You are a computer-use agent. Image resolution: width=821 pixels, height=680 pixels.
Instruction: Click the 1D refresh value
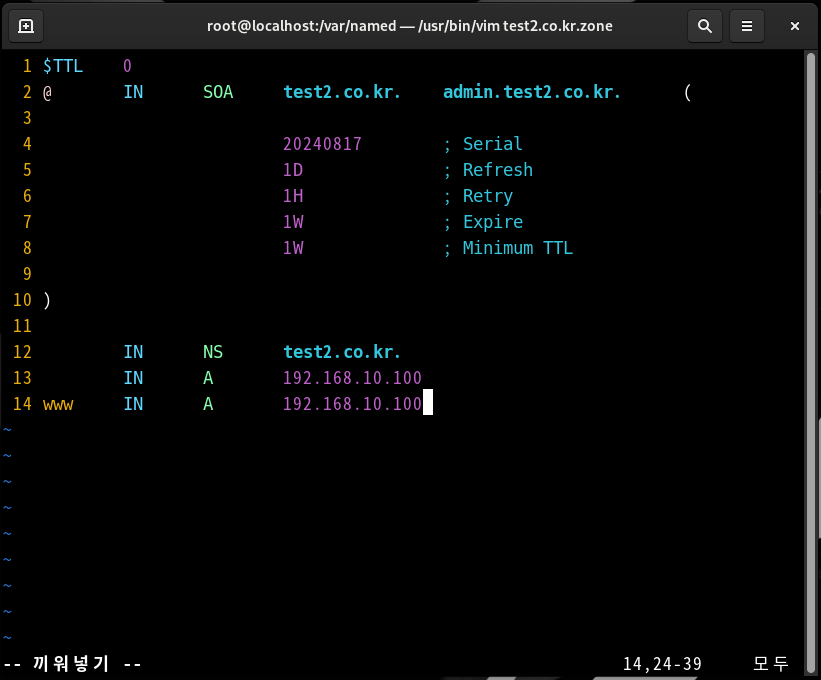[x=293, y=170]
